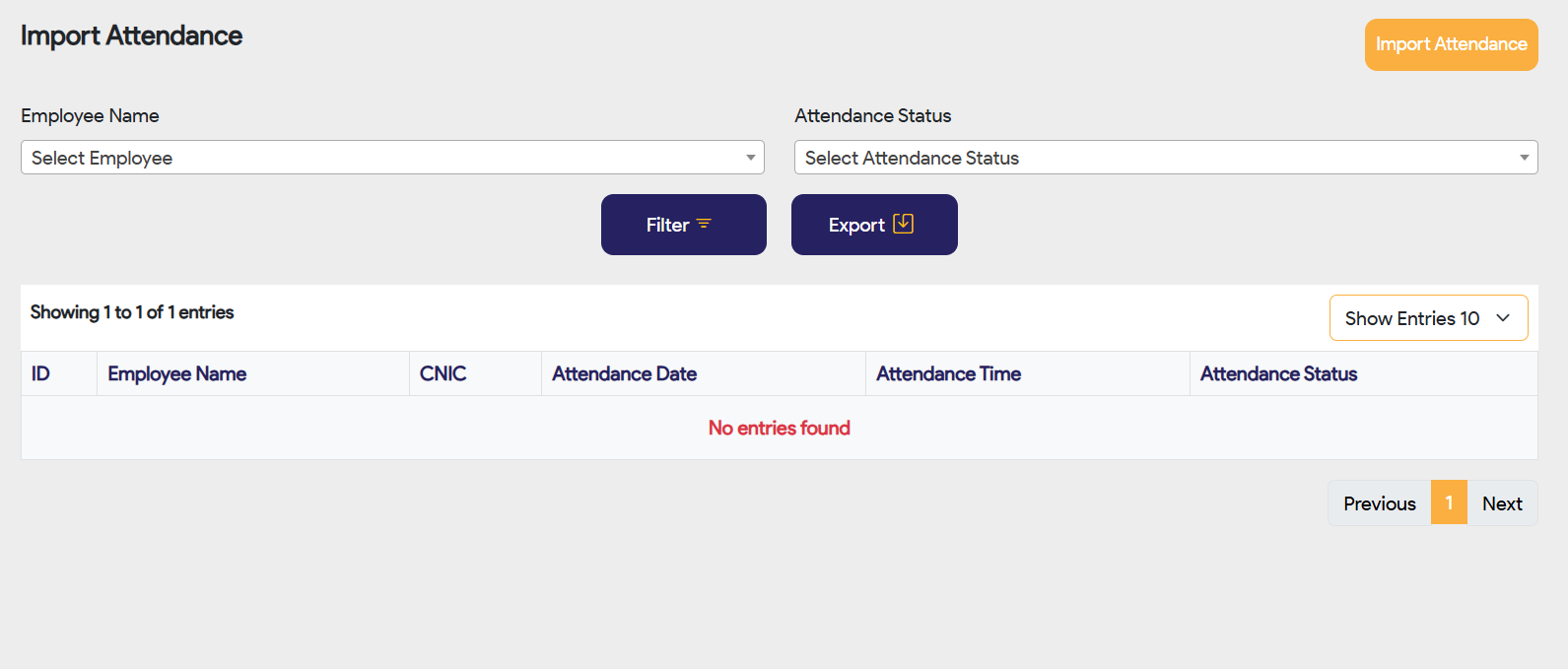Go to the Previous page
The height and width of the screenshot is (669, 1568).
coord(1379,502)
